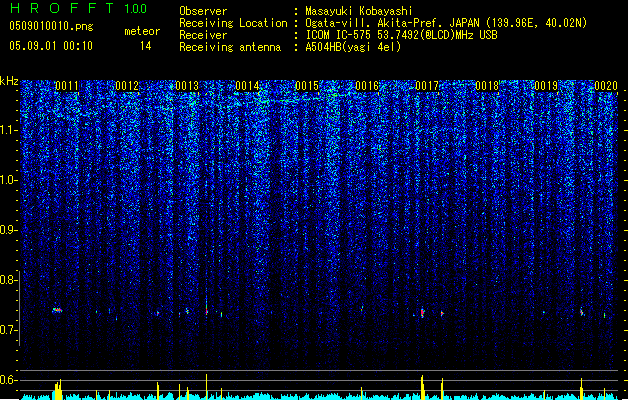Viewport: 629px width, 400px height.
Task: Click the 0.7 frequency axis label
Action: pos(8,330)
